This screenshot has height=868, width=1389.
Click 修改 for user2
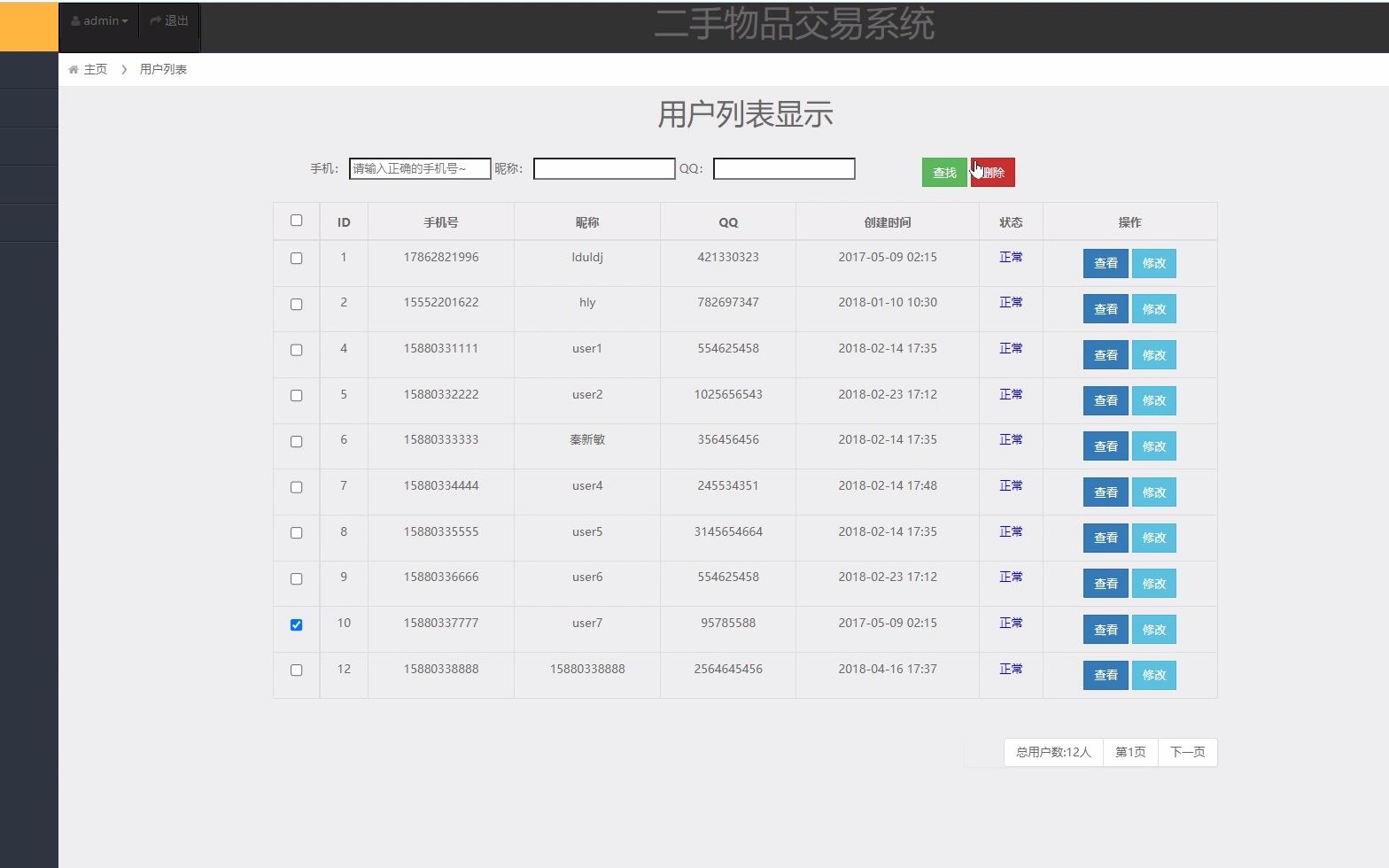coord(1153,400)
